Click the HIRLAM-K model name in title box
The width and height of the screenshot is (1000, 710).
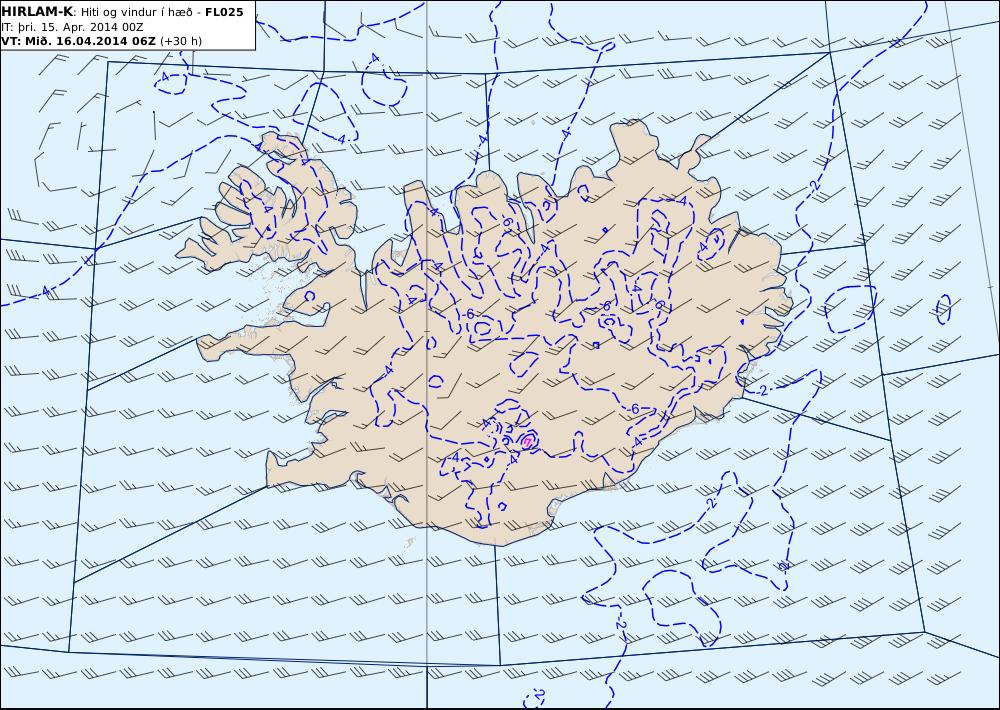pyautogui.click(x=37, y=12)
